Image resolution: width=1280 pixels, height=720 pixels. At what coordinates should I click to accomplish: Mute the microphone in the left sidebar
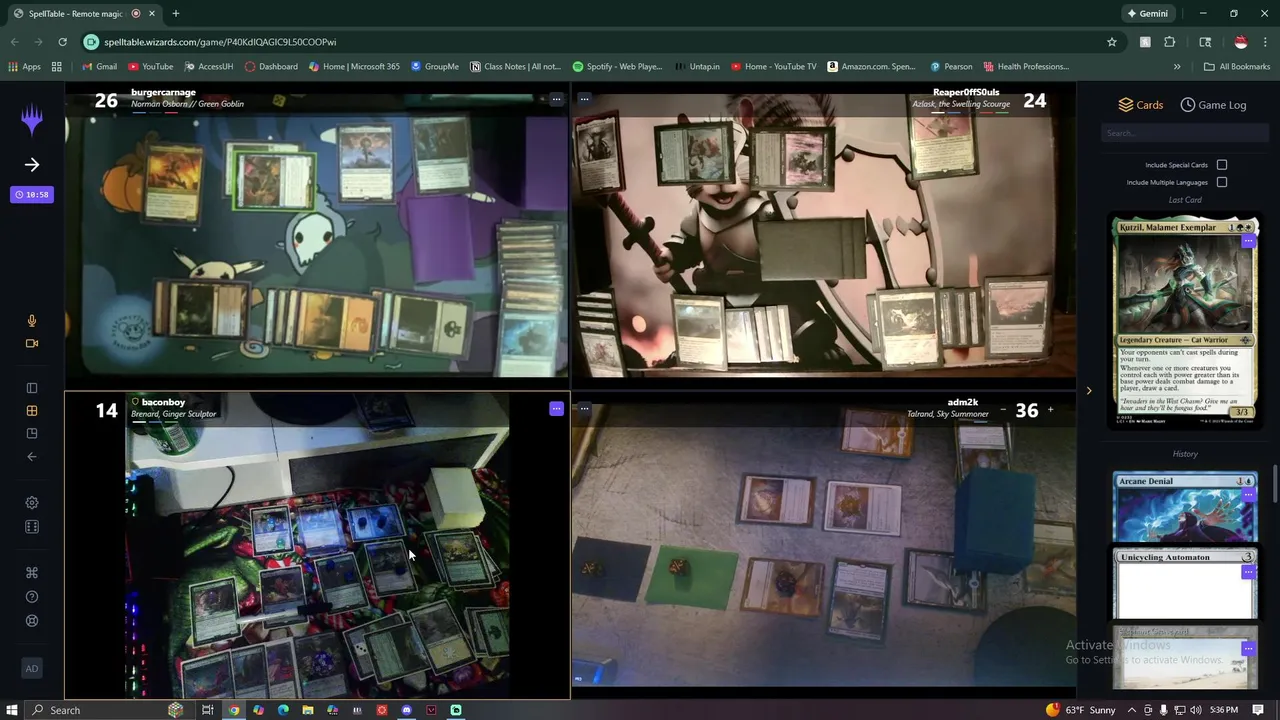point(32,321)
